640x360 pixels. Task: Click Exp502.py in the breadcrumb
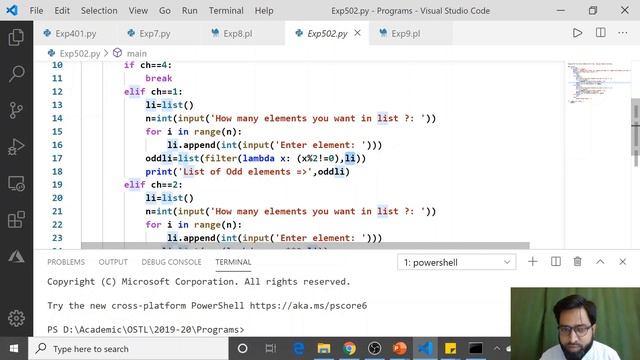(80, 53)
